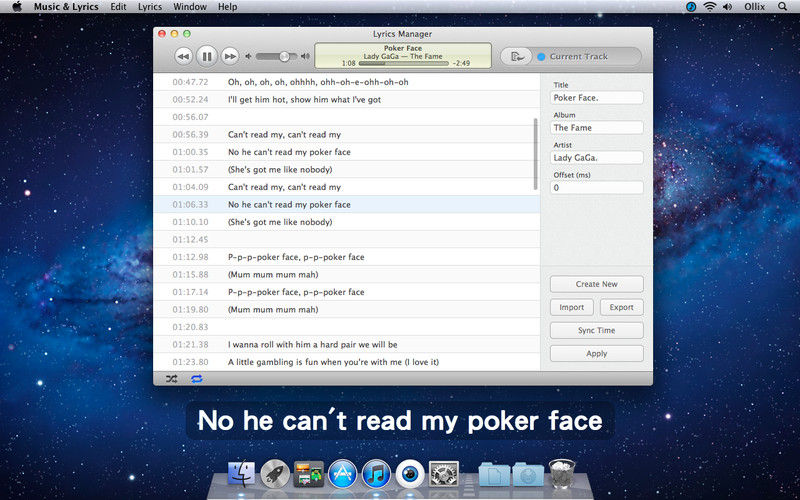The width and height of the screenshot is (800, 500).
Task: Open the Window menu
Action: (190, 7)
